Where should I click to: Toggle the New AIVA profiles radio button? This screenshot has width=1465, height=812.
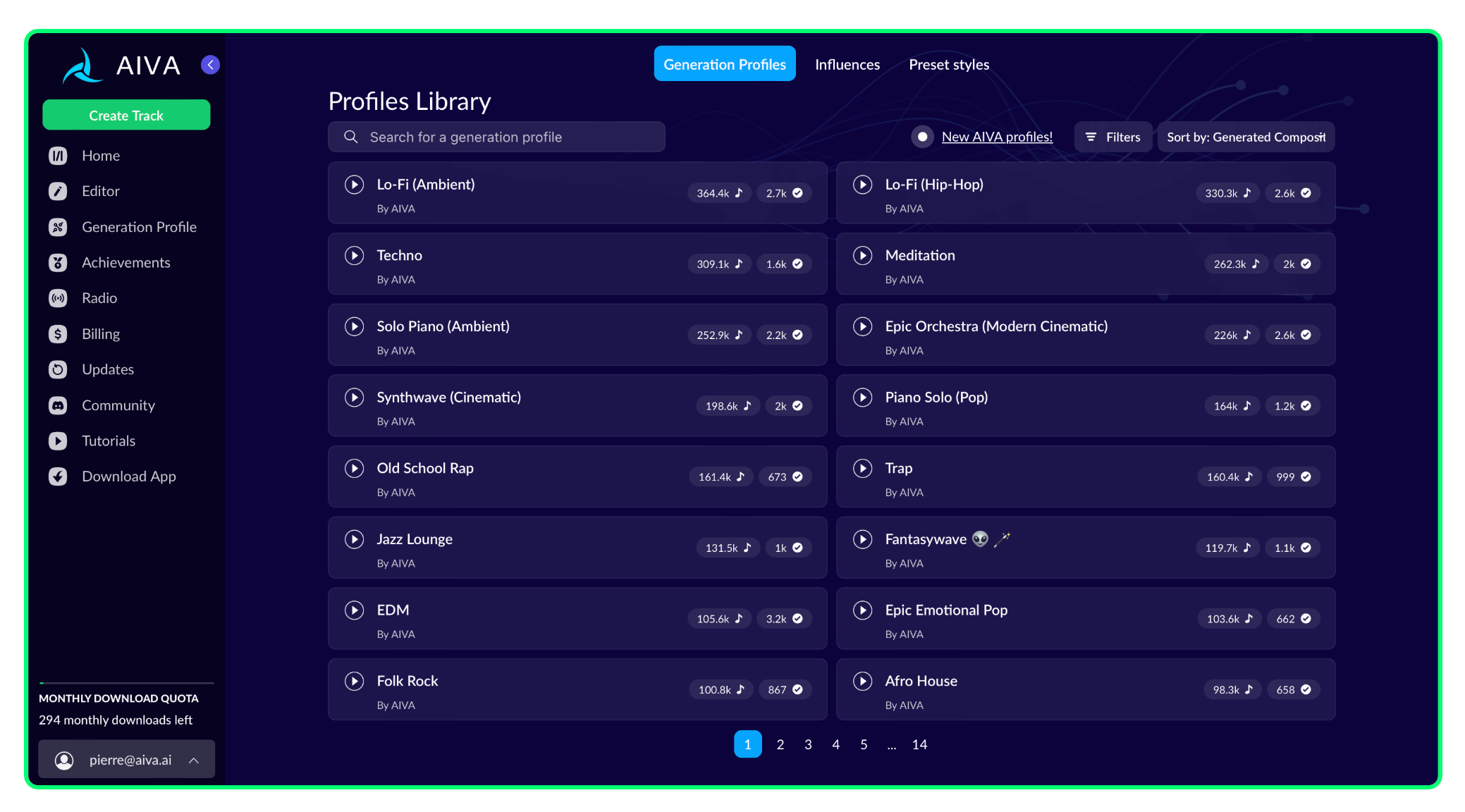tap(922, 137)
